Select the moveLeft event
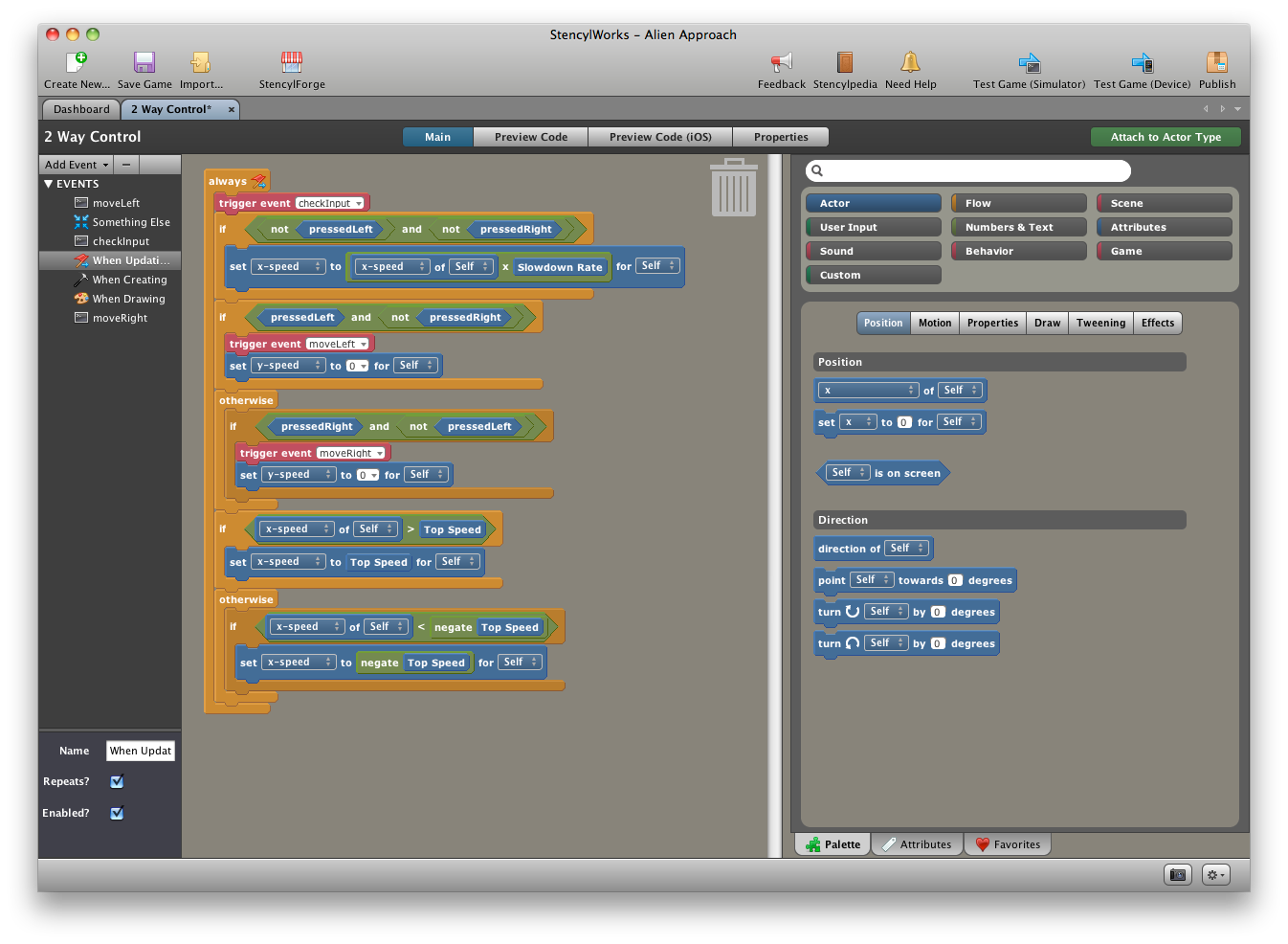1288x944 pixels. tap(116, 203)
